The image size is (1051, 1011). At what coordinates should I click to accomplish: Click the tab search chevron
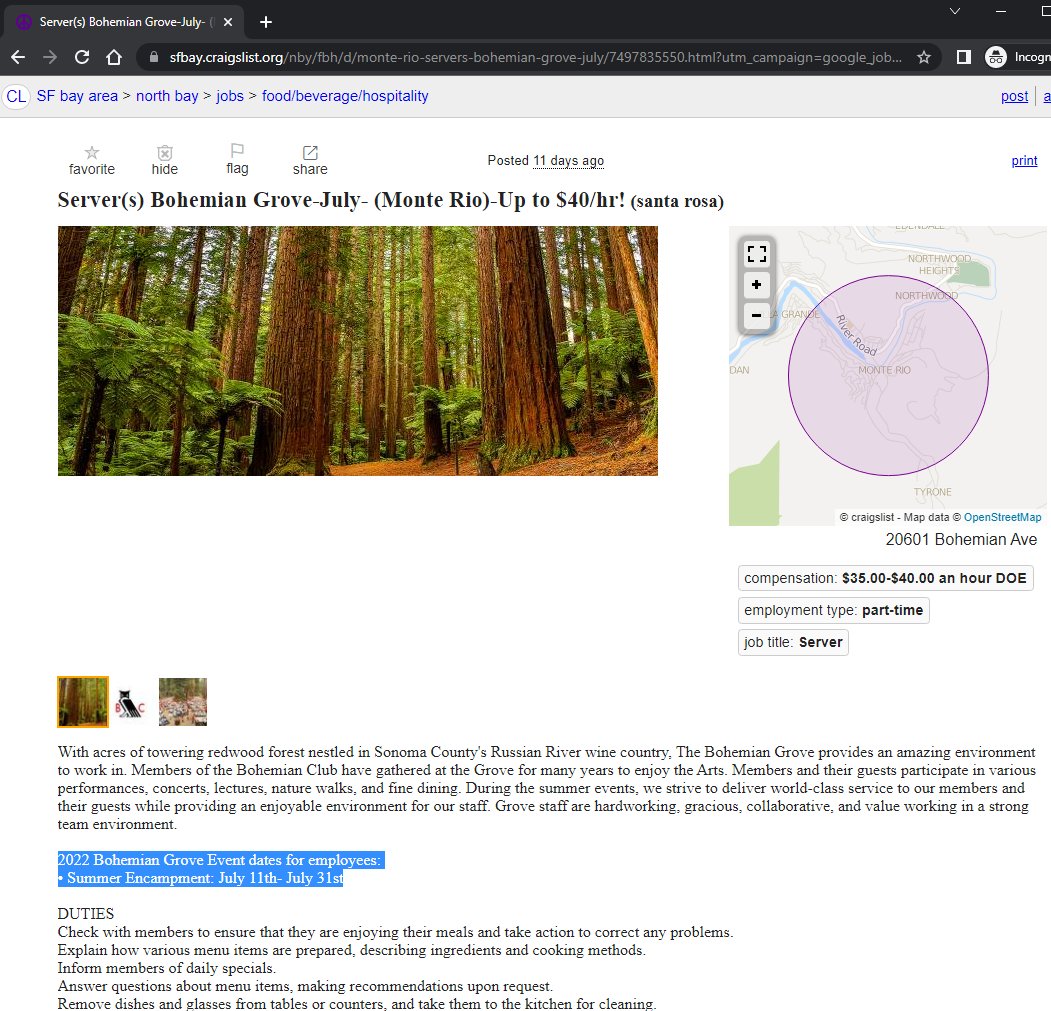click(955, 11)
